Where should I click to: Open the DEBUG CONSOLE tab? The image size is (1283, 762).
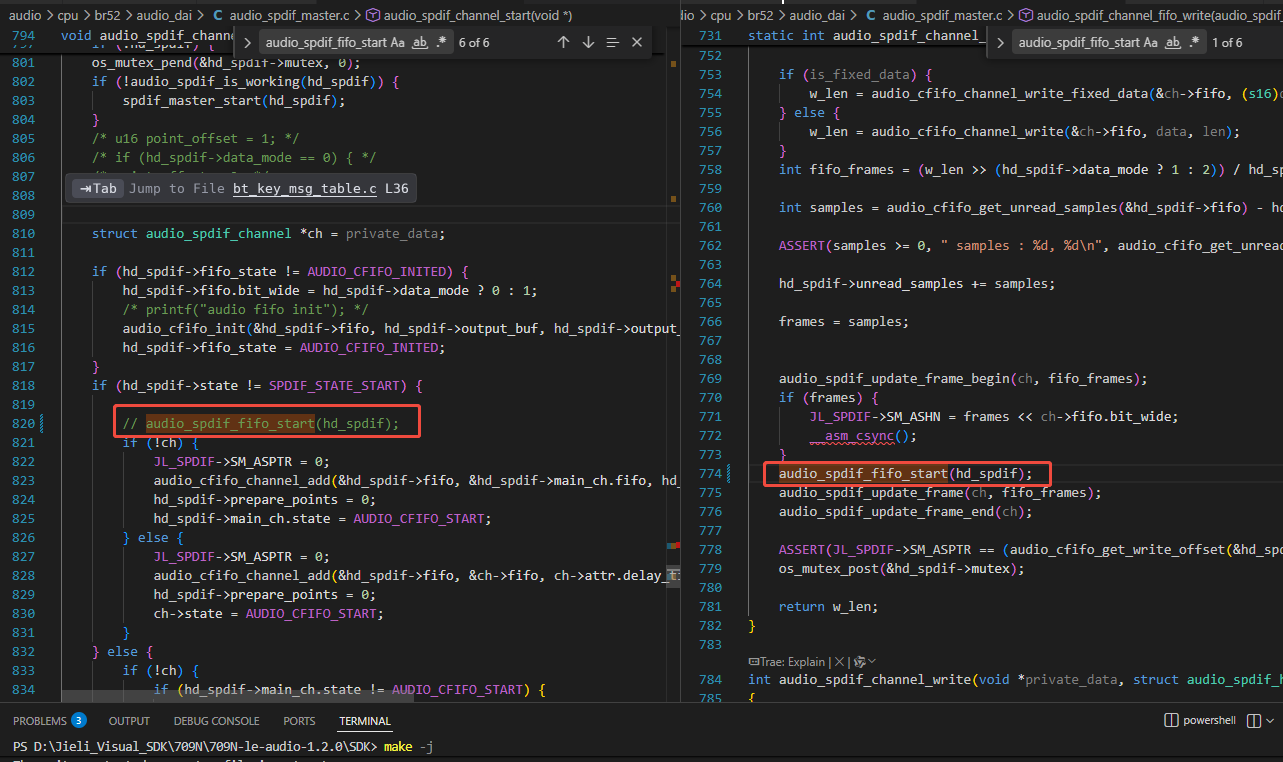pyautogui.click(x=216, y=721)
